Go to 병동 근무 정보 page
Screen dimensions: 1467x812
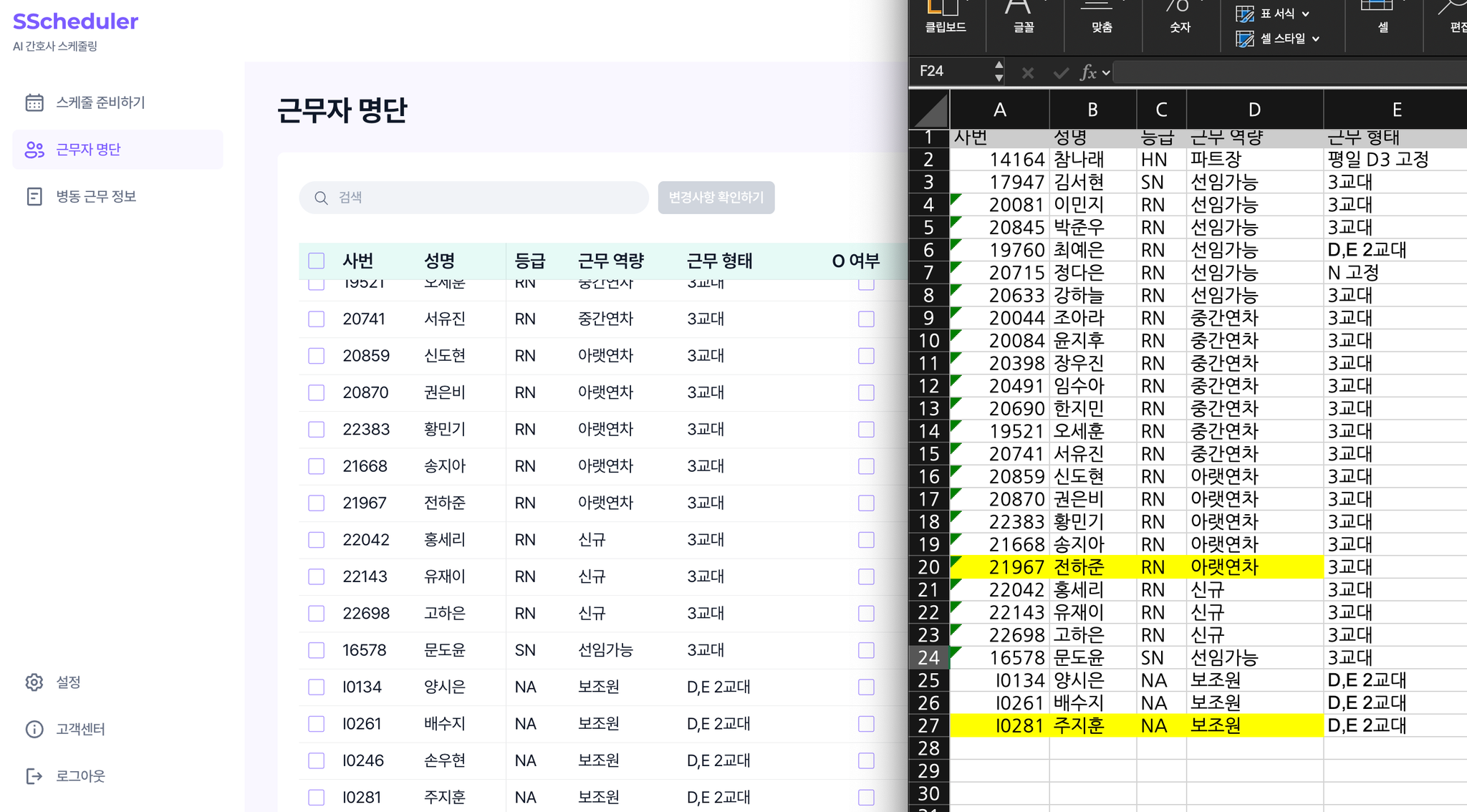(x=96, y=196)
